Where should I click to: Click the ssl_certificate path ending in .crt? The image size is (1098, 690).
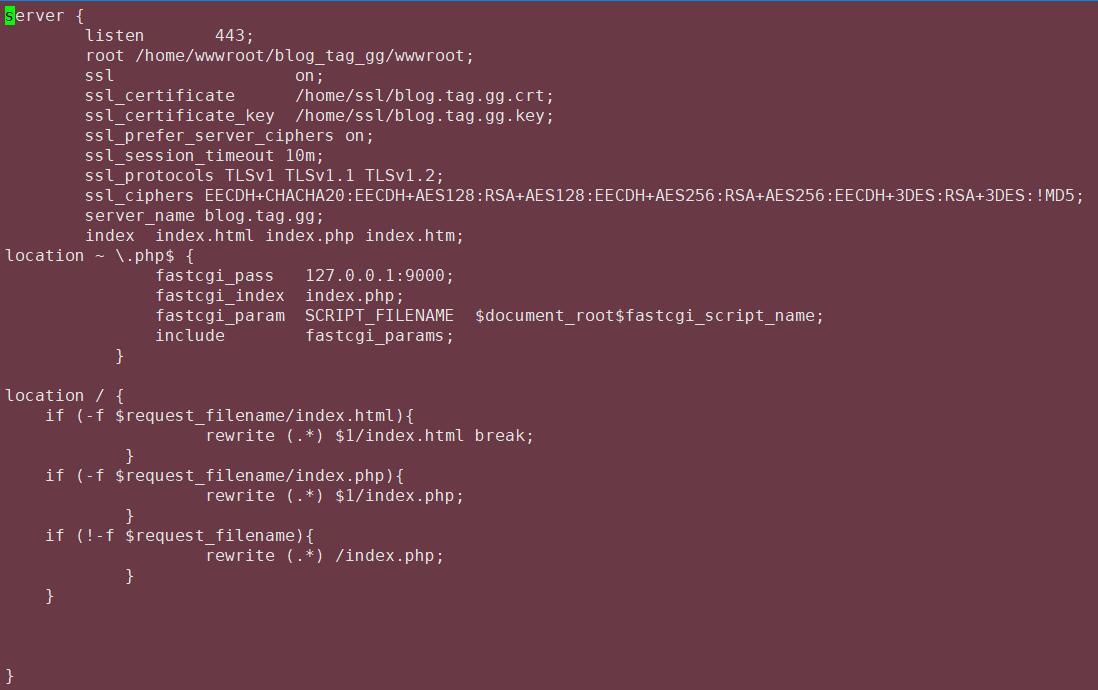pyautogui.click(x=424, y=96)
